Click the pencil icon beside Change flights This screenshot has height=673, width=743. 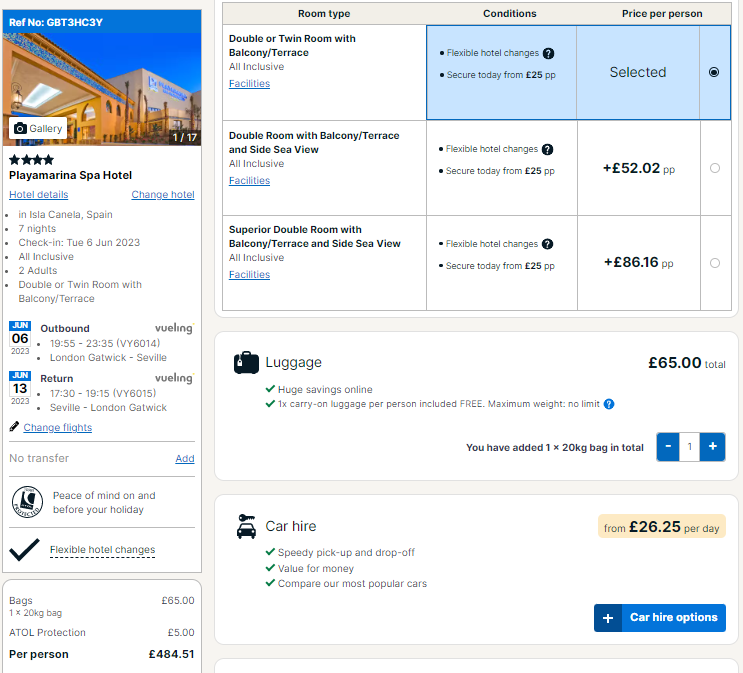coord(14,427)
